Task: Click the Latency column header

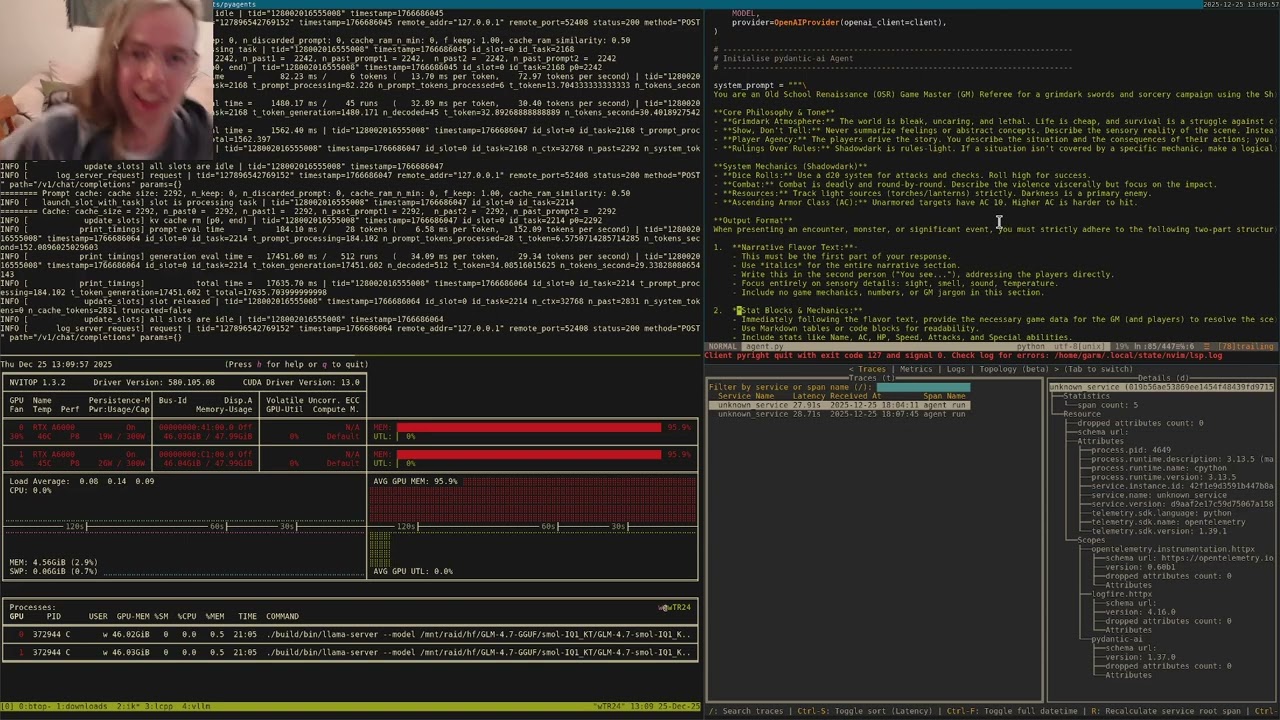Action: pos(808,396)
